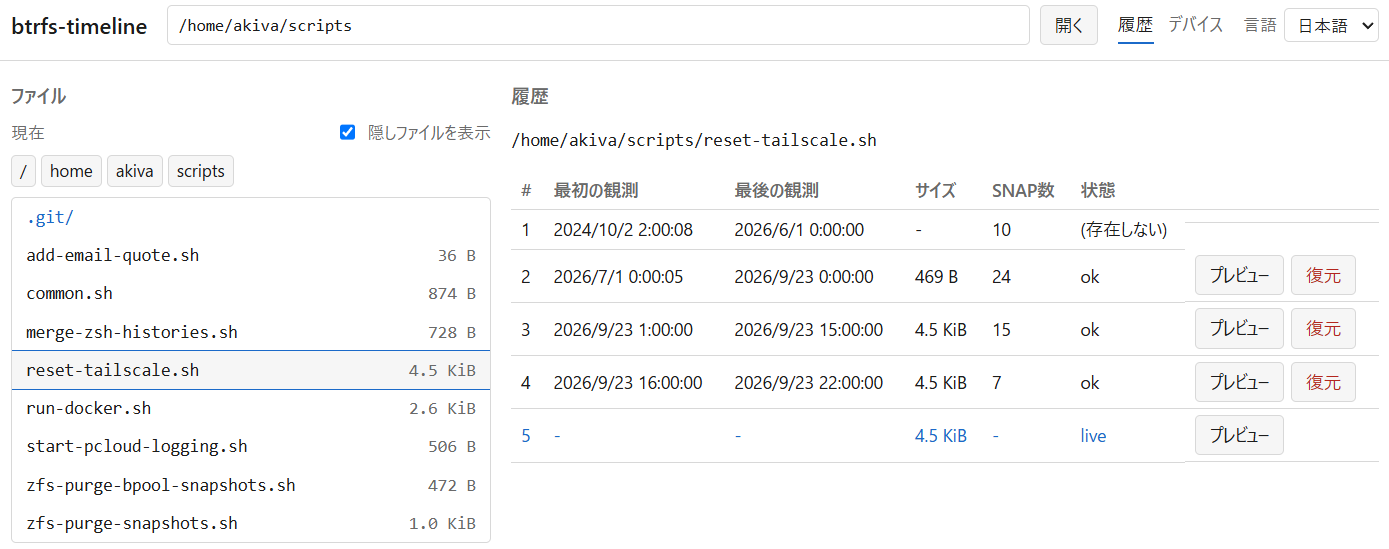Screen dimensions: 1389x549
Task: Select zfs-purge-bpool-snapshots.sh in file list
Action: pos(251,485)
